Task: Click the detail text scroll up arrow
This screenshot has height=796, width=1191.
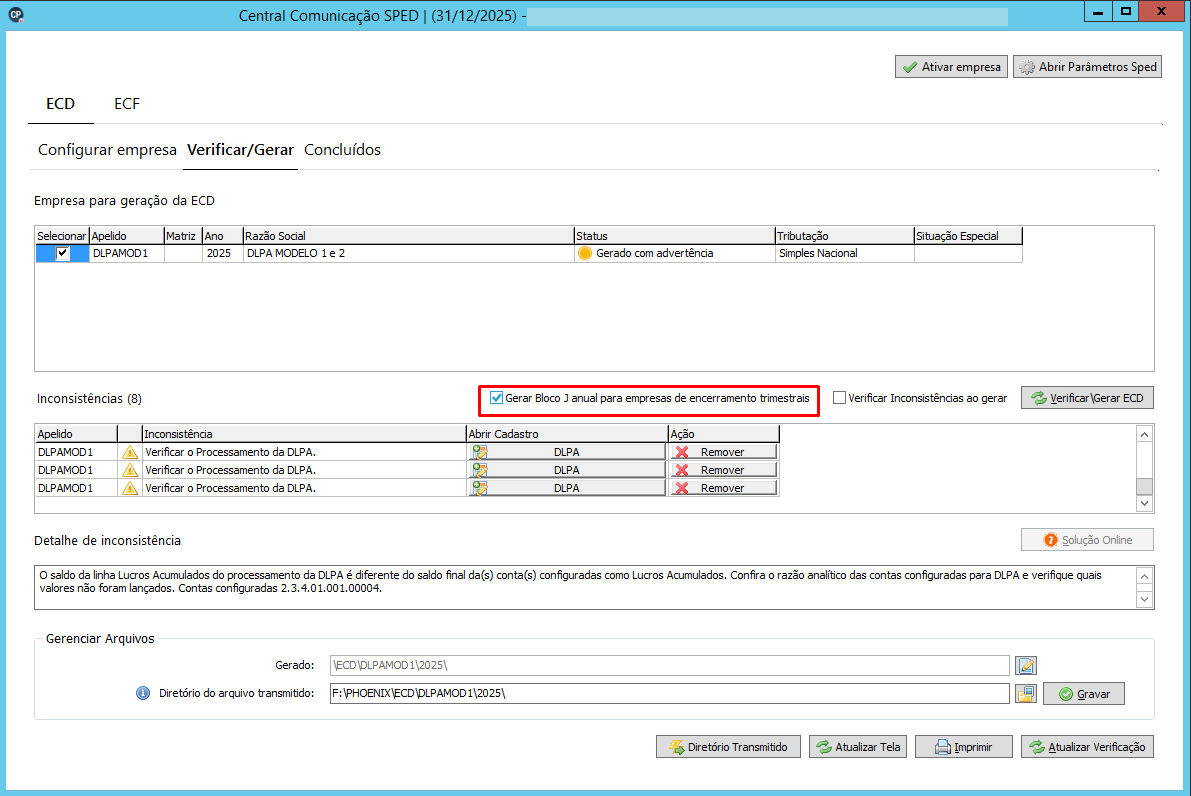Action: click(x=1145, y=576)
